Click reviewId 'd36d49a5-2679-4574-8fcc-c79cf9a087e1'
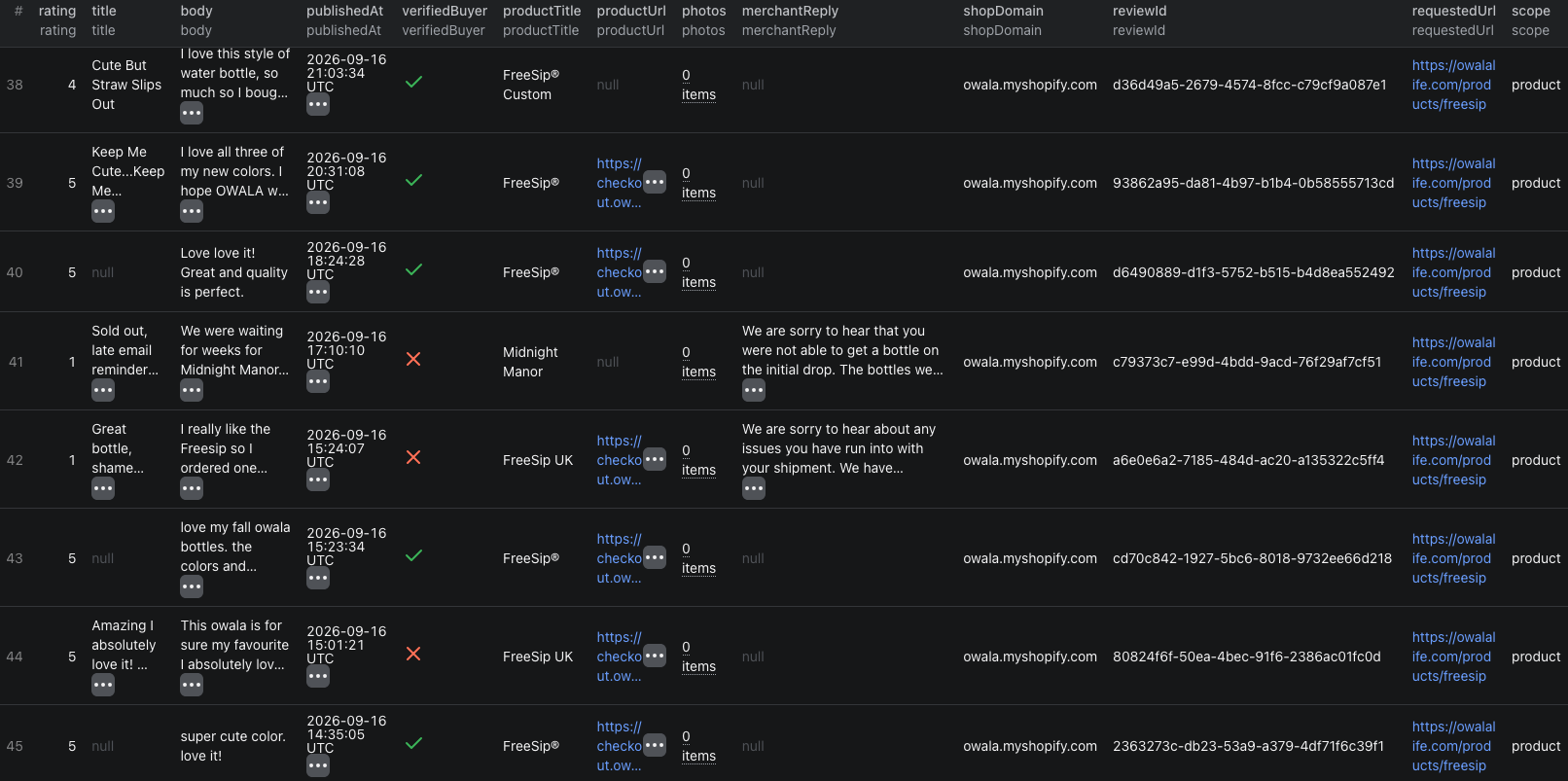Viewport: 1568px width, 781px height. click(1250, 85)
